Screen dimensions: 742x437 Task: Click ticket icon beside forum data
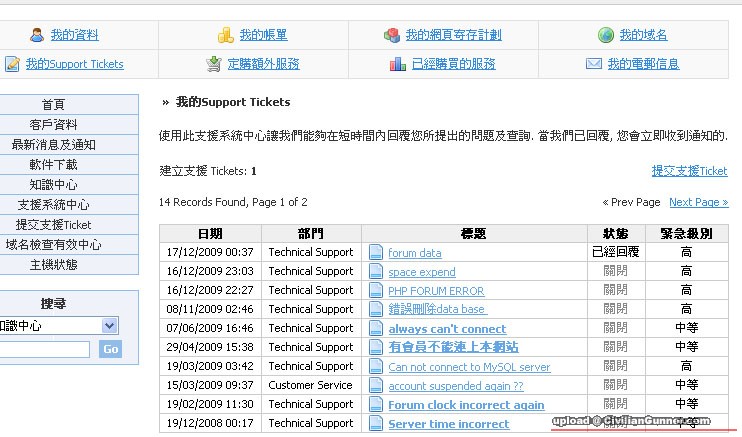376,252
